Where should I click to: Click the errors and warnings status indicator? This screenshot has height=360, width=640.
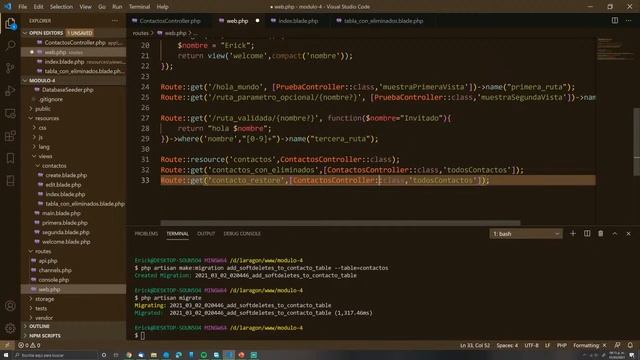pyautogui.click(x=29, y=345)
